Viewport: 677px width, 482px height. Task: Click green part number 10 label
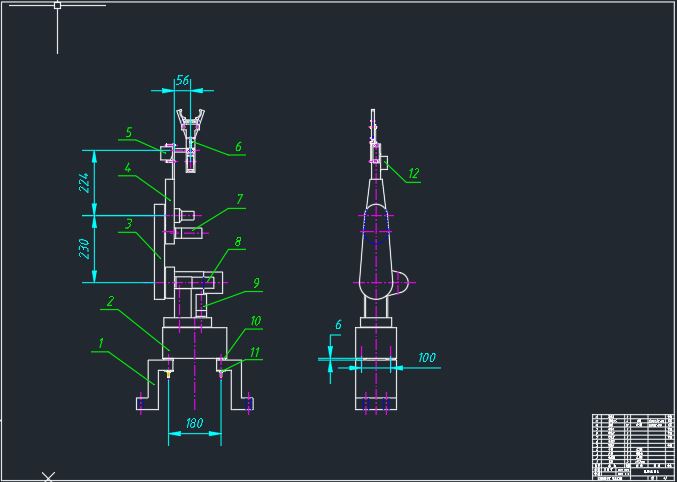[256, 321]
